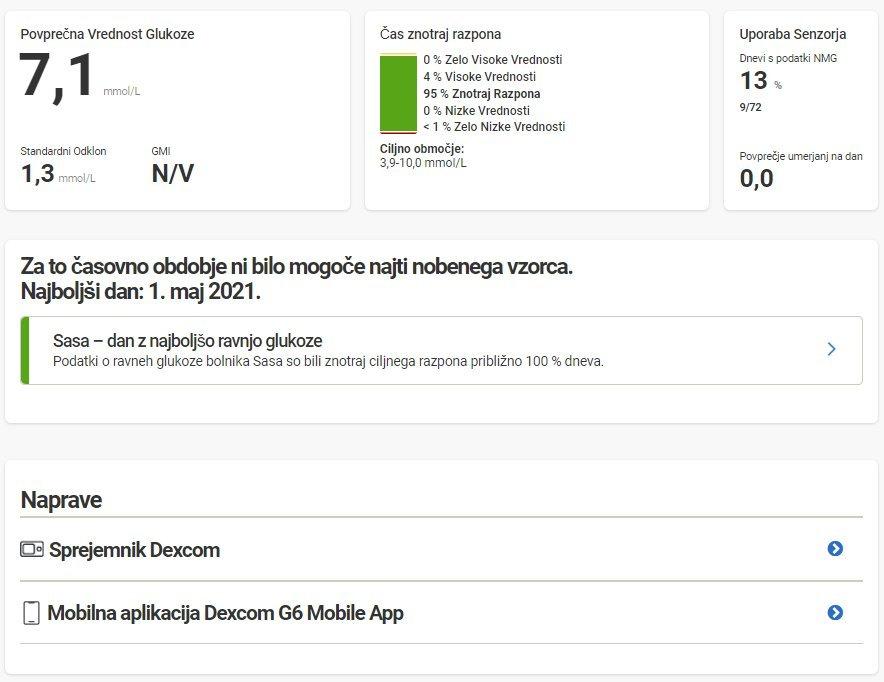This screenshot has height=682, width=884.
Task: Open Sprejemnik Dexcom details via blue arrow
Action: click(x=835, y=549)
